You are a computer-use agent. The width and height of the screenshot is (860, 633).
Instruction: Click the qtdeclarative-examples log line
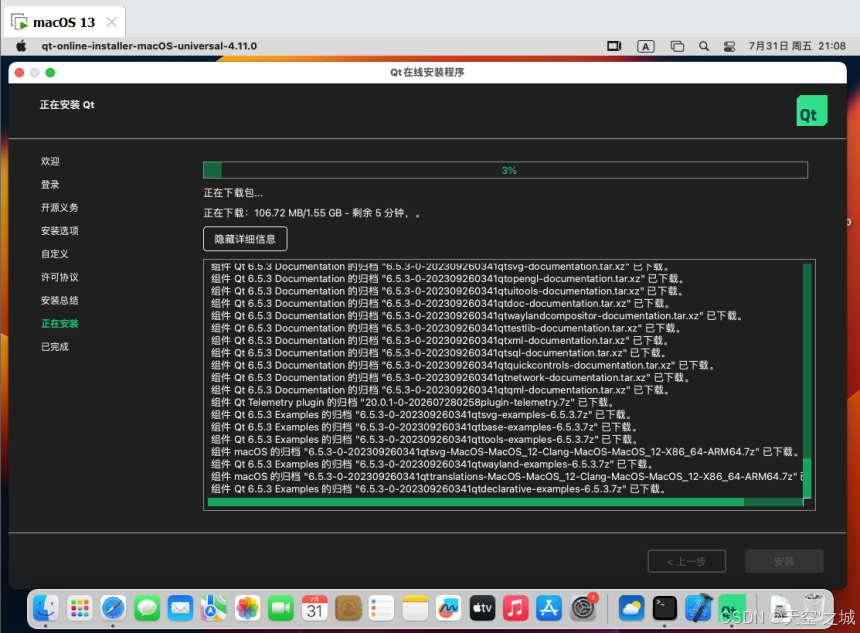click(439, 489)
